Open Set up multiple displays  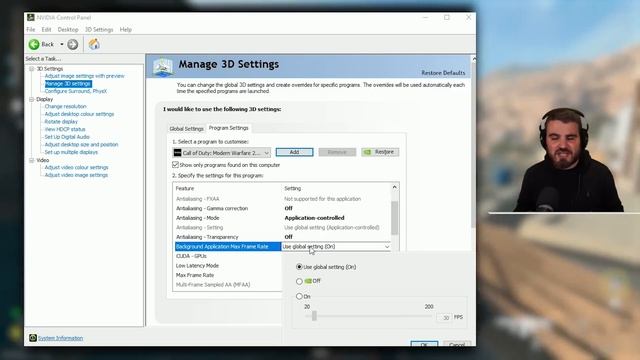click(71, 152)
